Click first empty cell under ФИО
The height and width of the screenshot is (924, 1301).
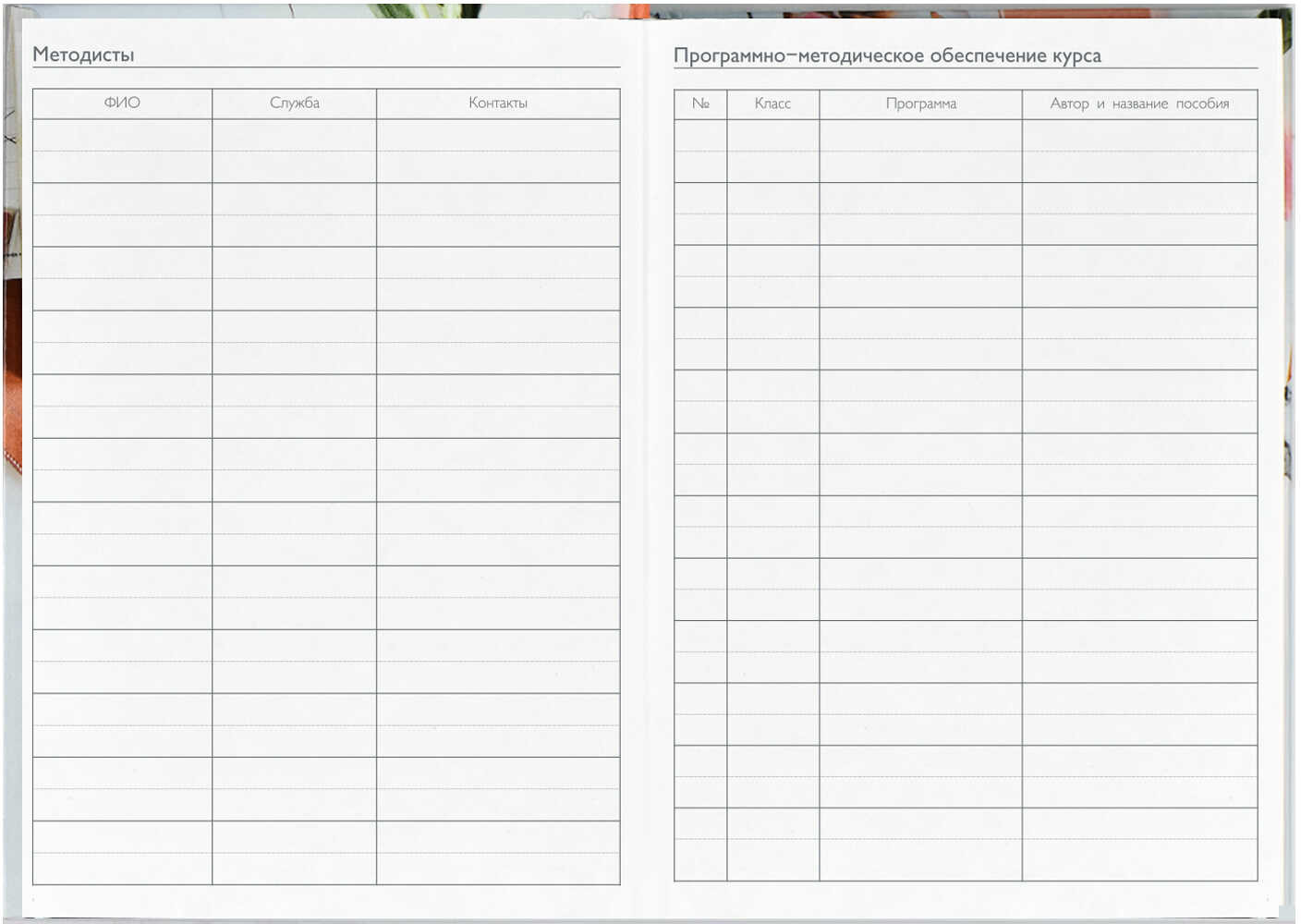(x=122, y=151)
